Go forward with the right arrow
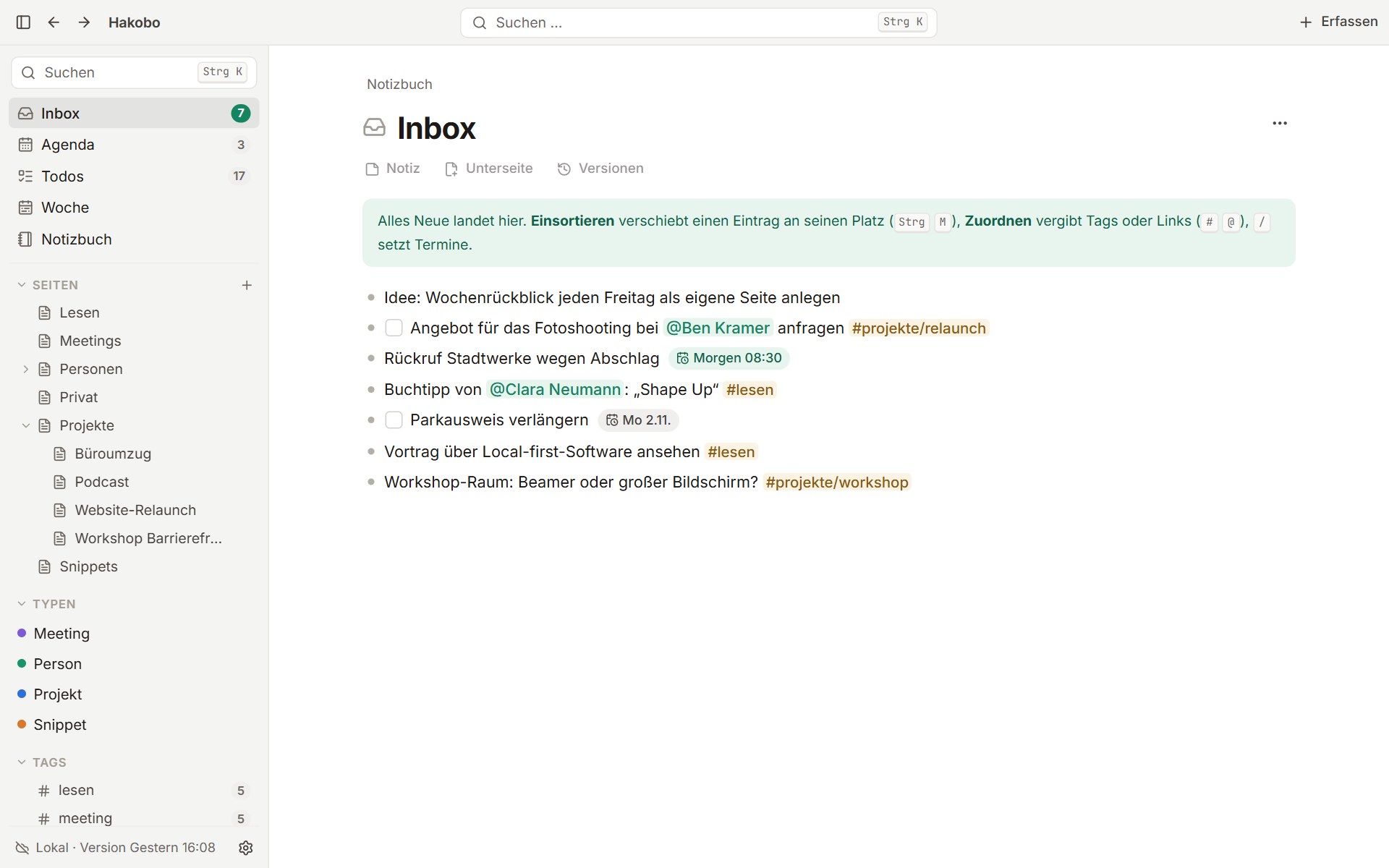 (84, 22)
